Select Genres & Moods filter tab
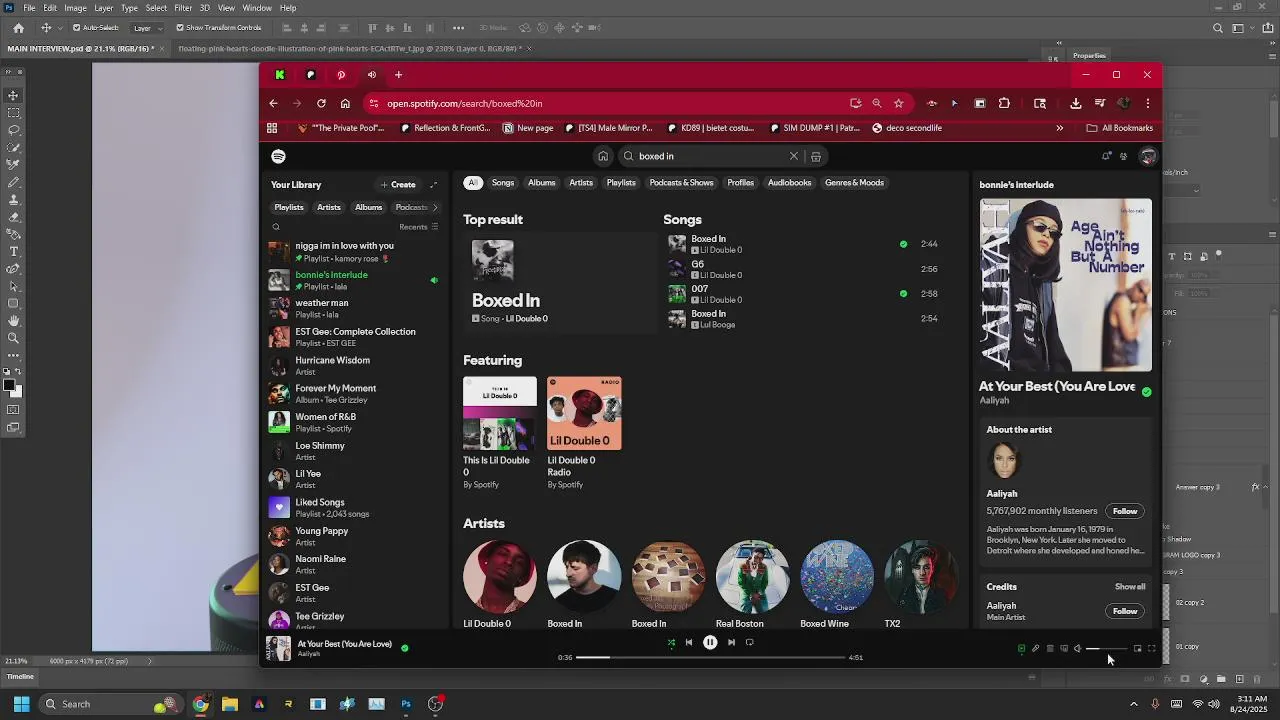Screen dimensions: 1280x720 pos(854,183)
